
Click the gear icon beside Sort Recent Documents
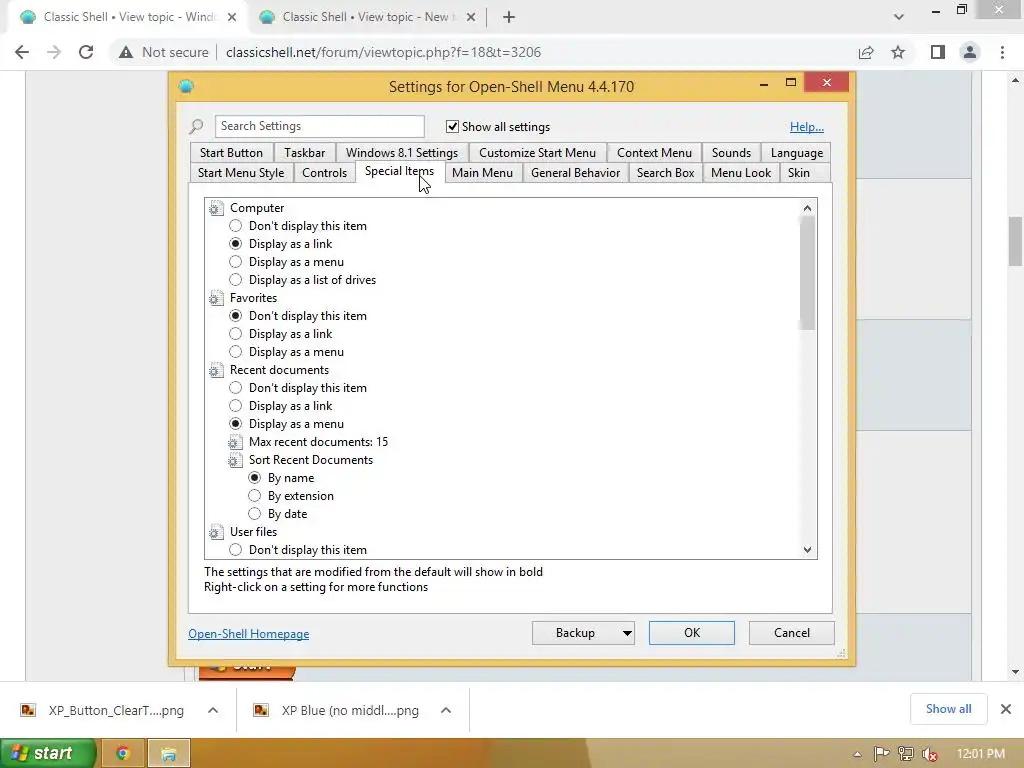coord(235,460)
